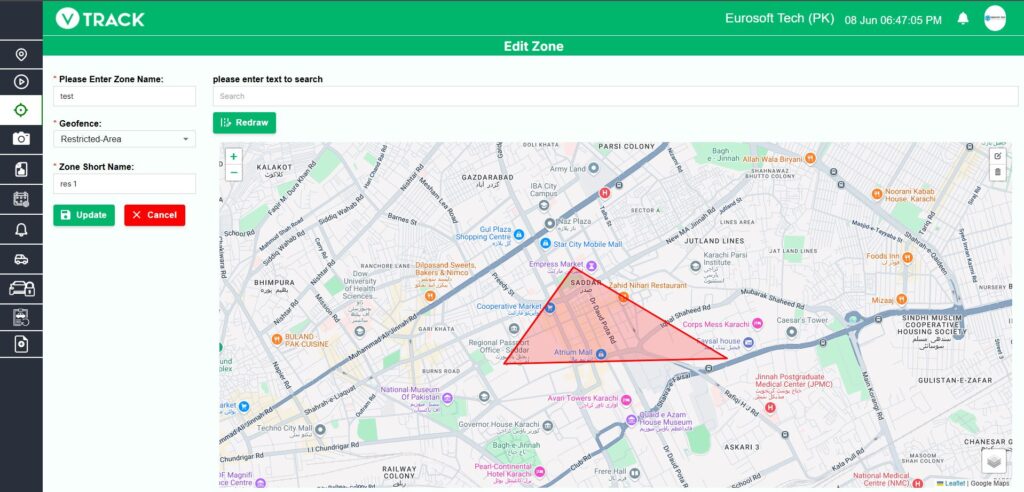This screenshot has width=1024, height=492.
Task: Open the locked car immobilizer icon
Action: (22, 287)
